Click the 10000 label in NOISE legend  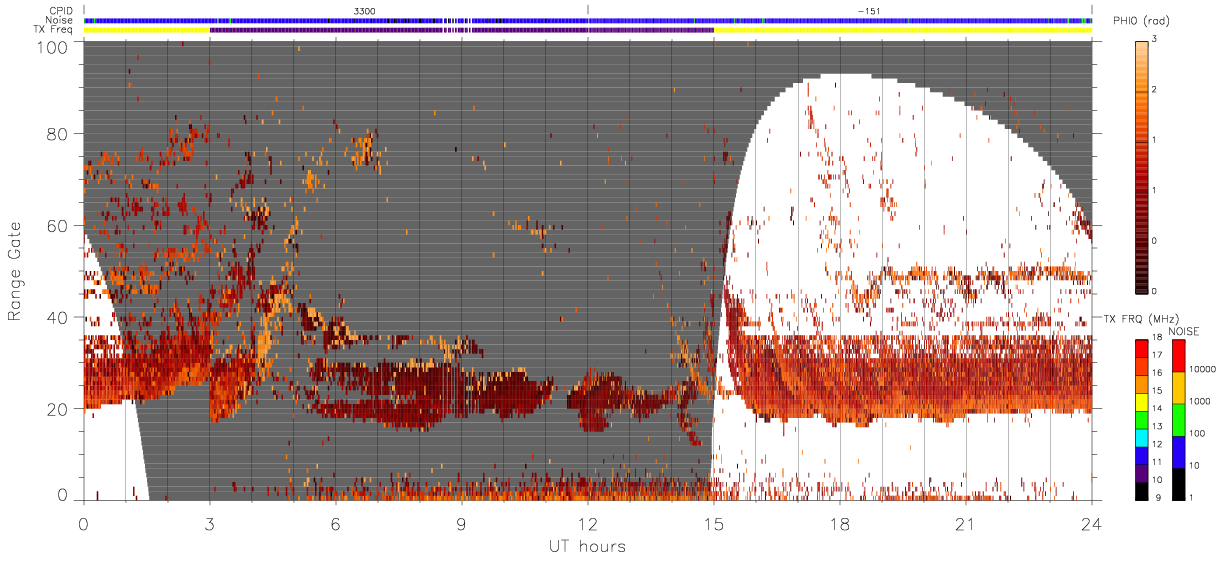point(1201,370)
